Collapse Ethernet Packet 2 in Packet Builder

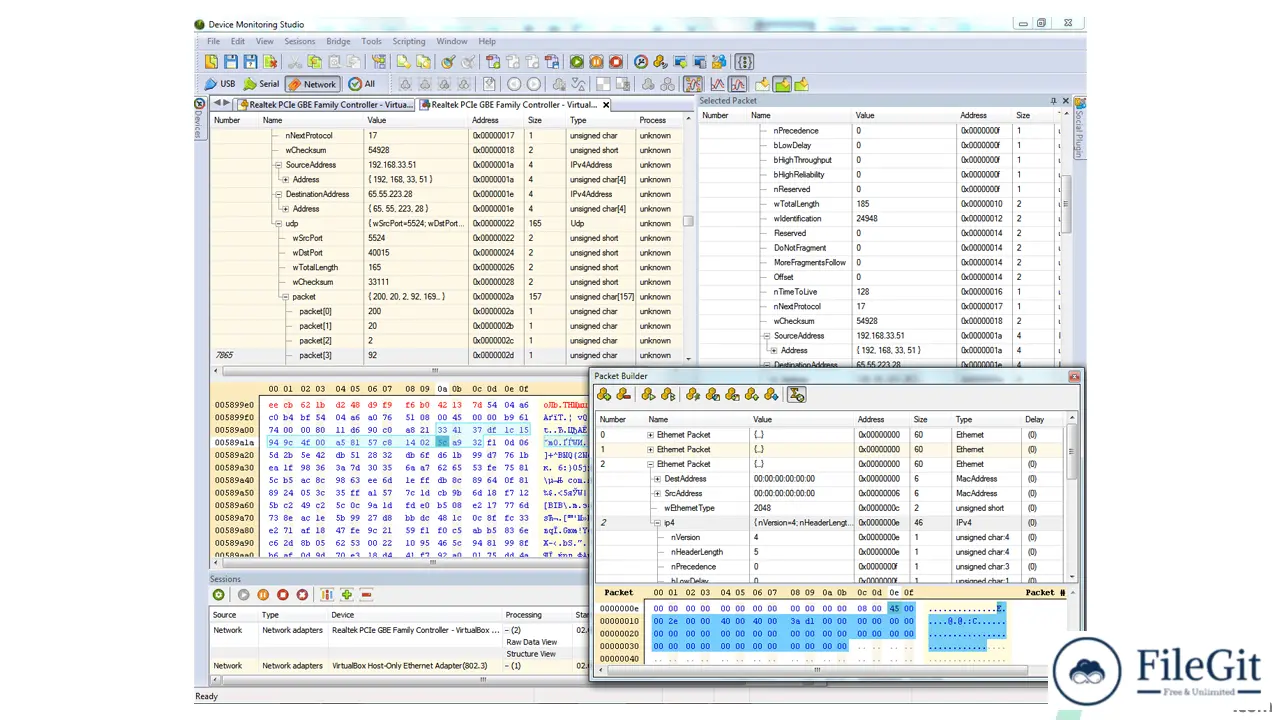650,464
